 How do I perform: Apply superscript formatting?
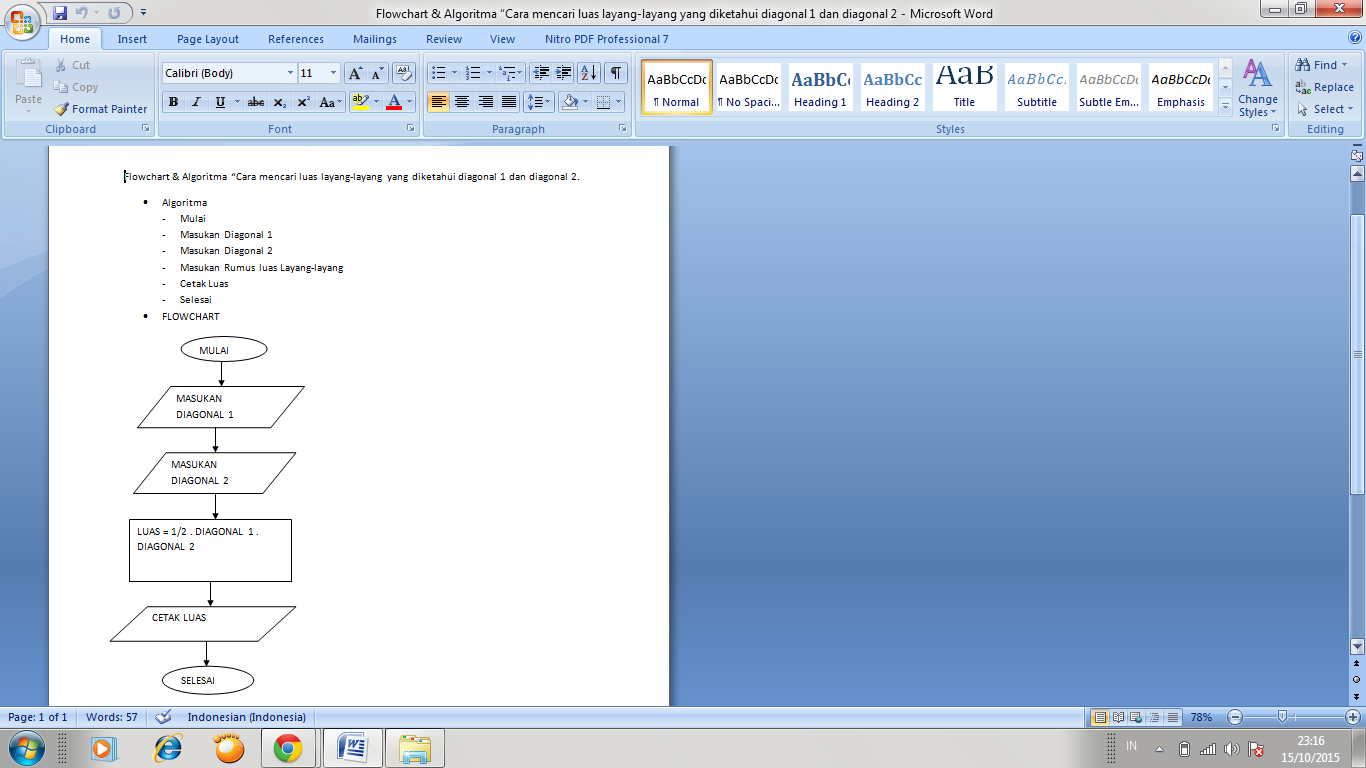[303, 102]
